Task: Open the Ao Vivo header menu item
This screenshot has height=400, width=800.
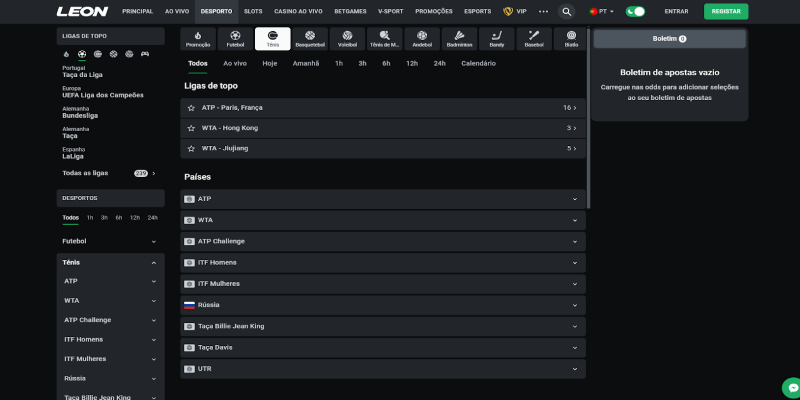Action: click(177, 11)
